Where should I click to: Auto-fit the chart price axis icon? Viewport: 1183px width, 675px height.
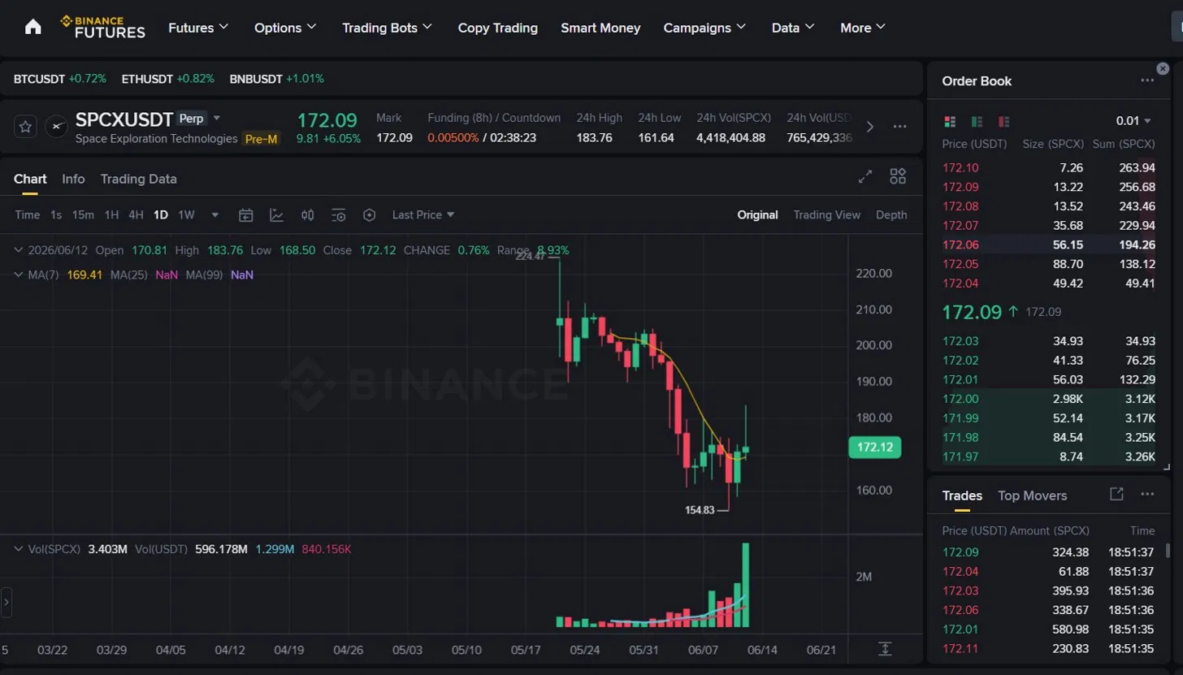pyautogui.click(x=885, y=649)
